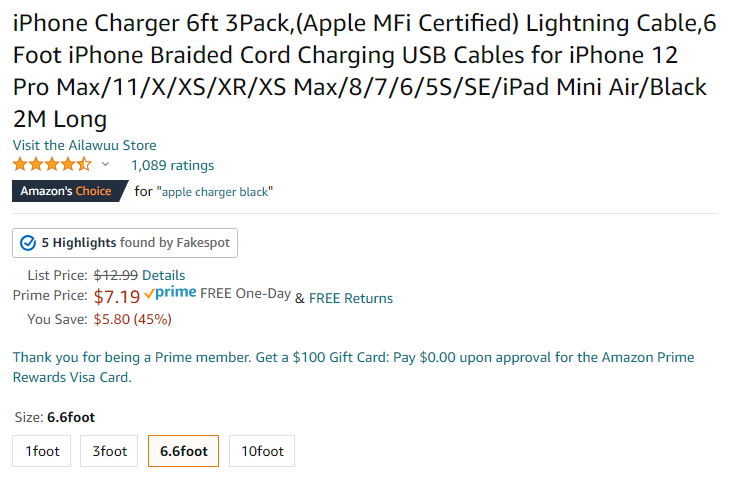This screenshot has width=741, height=477.
Task: Visit the Ailawuu Store link
Action: pos(85,145)
